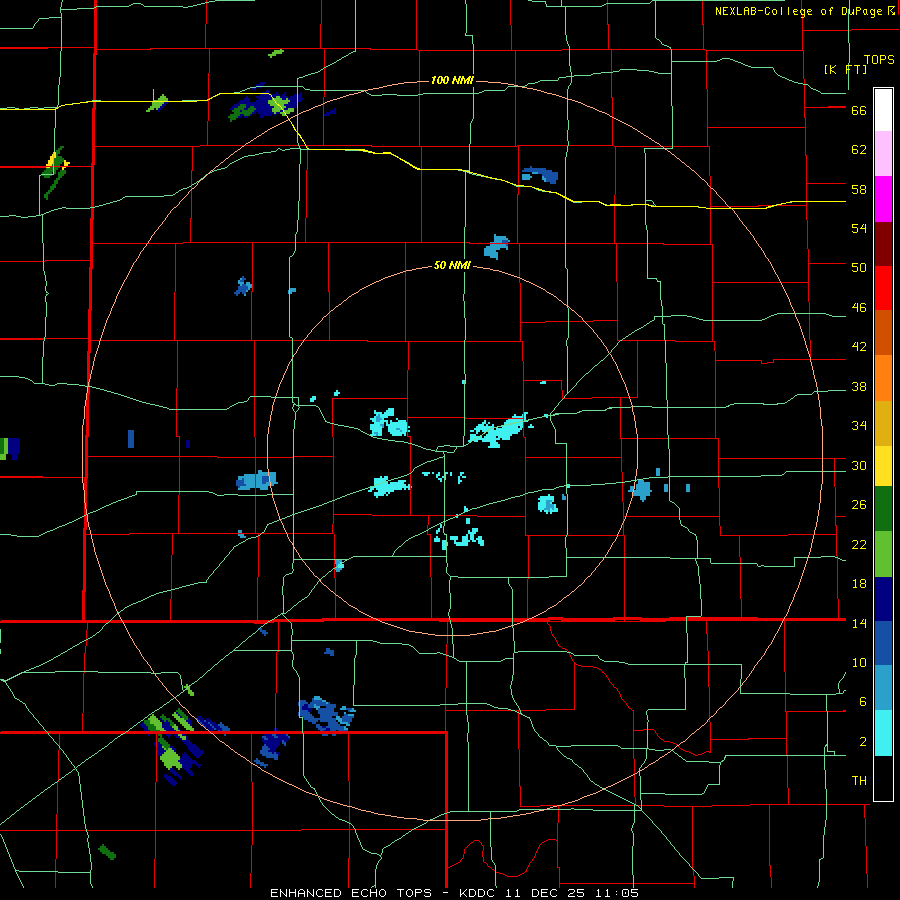Viewport: 900px width, 900px height.
Task: Click the 66 legend value
Action: pos(859,111)
